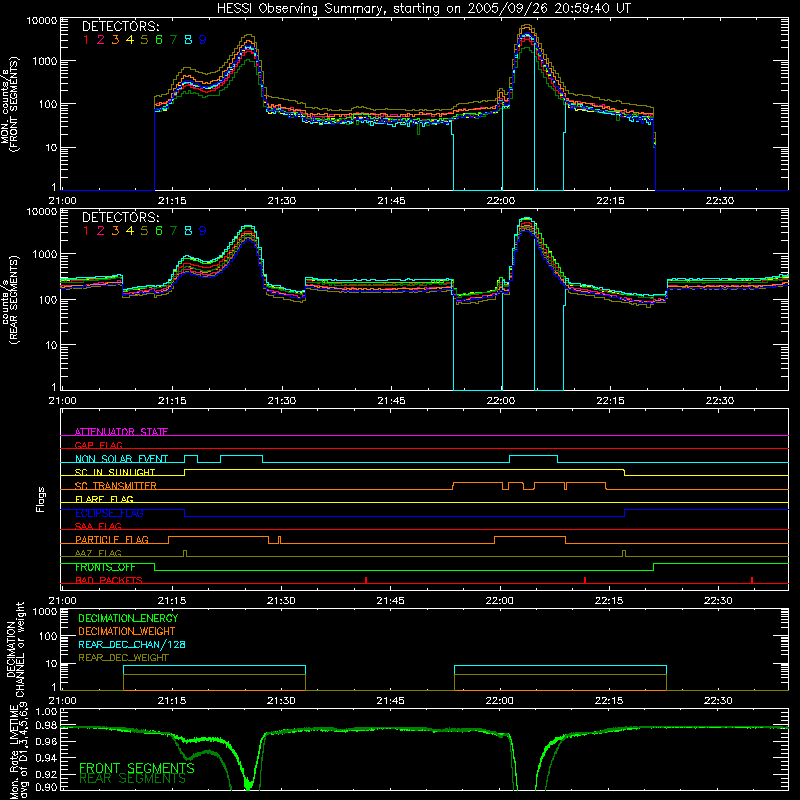Select olive detector 5 in rear segments legend
800x800 pixels.
144,231
